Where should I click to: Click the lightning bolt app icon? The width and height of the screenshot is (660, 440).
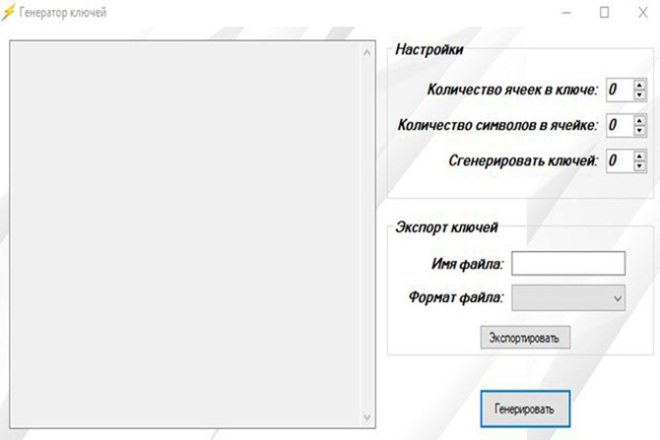(8, 13)
